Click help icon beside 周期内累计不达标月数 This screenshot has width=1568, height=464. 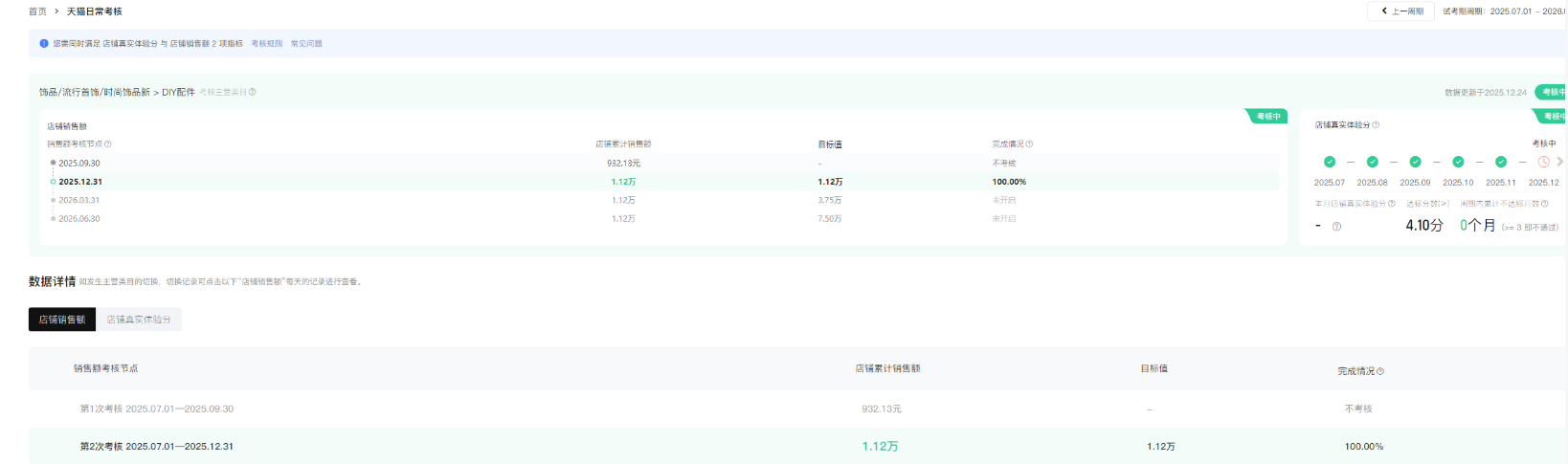(x=1544, y=204)
